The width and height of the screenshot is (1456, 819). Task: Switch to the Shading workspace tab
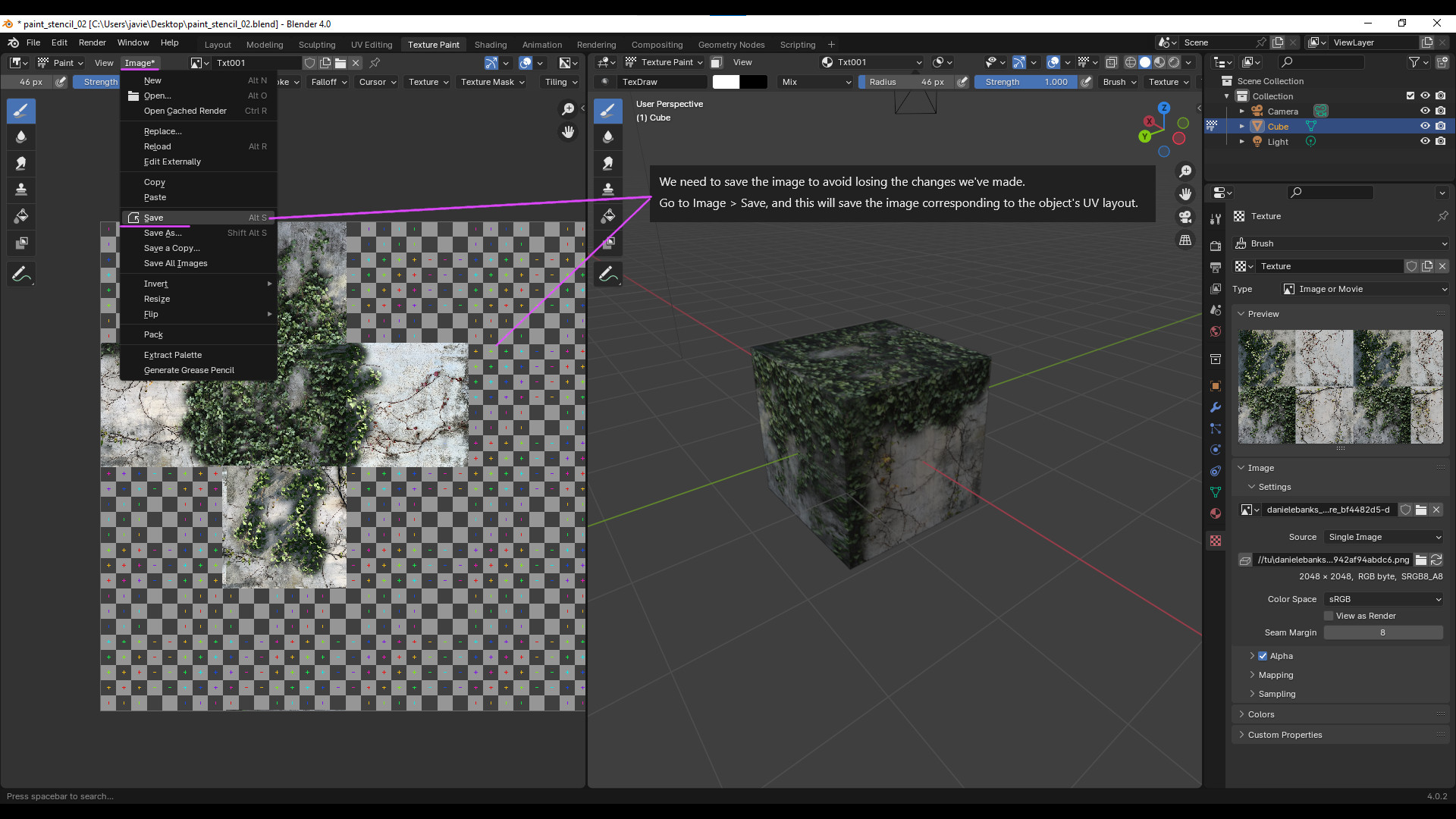491,45
